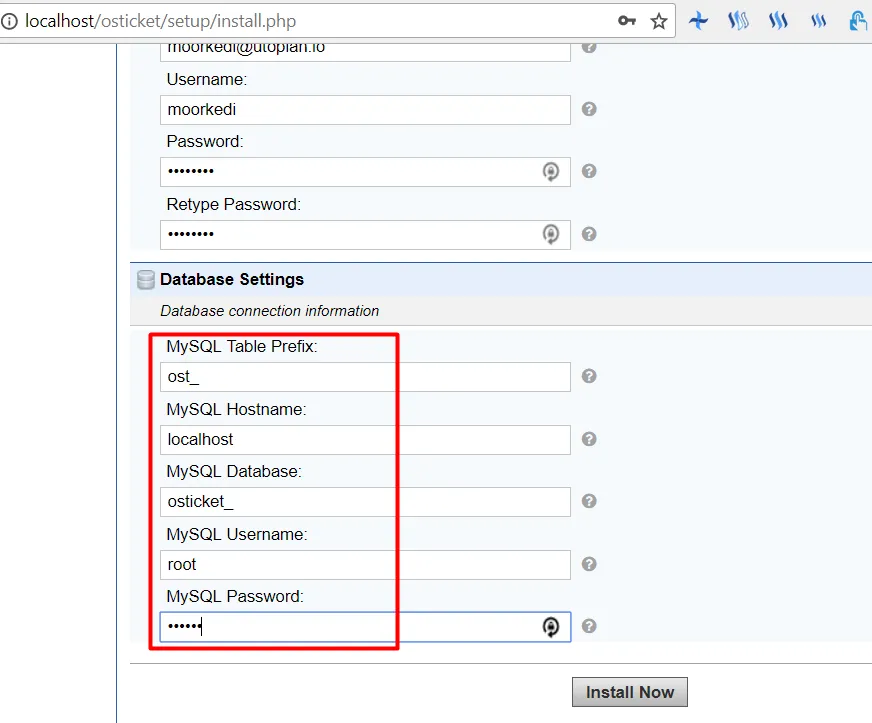872x723 pixels.
Task: Open help for the Password field
Action: pos(589,171)
